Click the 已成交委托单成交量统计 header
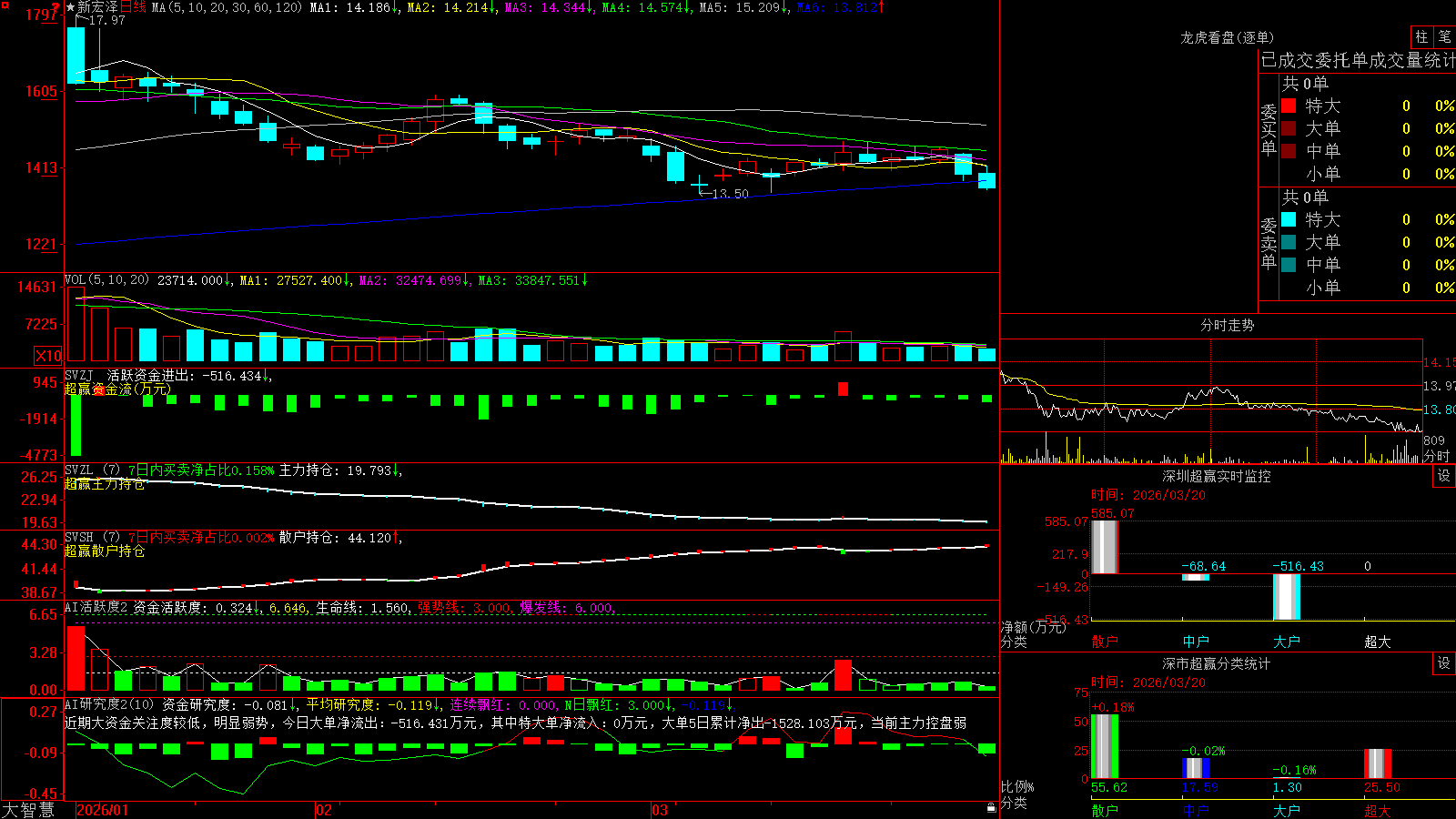This screenshot has height=819, width=1456. pyautogui.click(x=1358, y=60)
